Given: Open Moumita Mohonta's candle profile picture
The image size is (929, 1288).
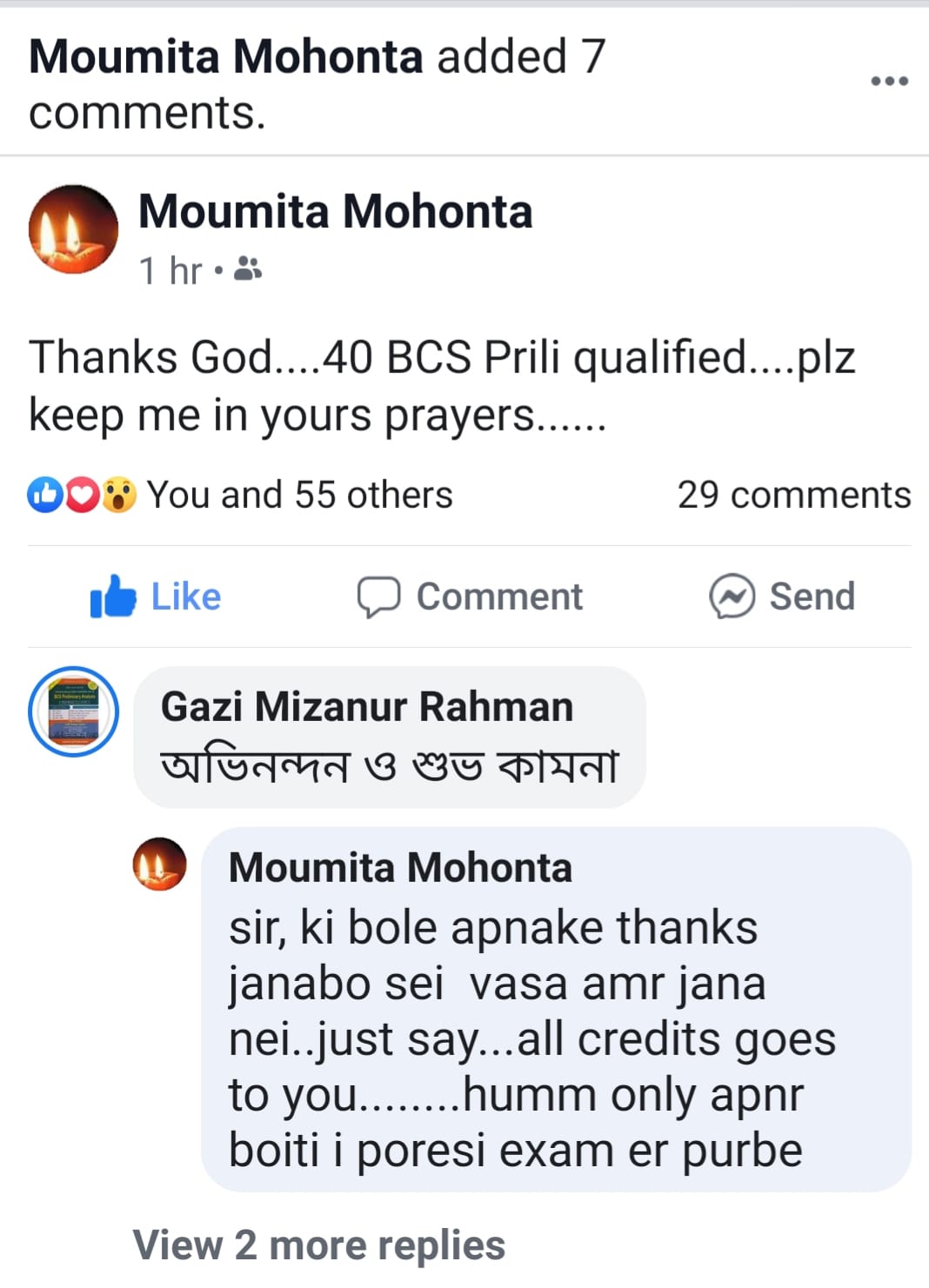Looking at the screenshot, I should 74,230.
